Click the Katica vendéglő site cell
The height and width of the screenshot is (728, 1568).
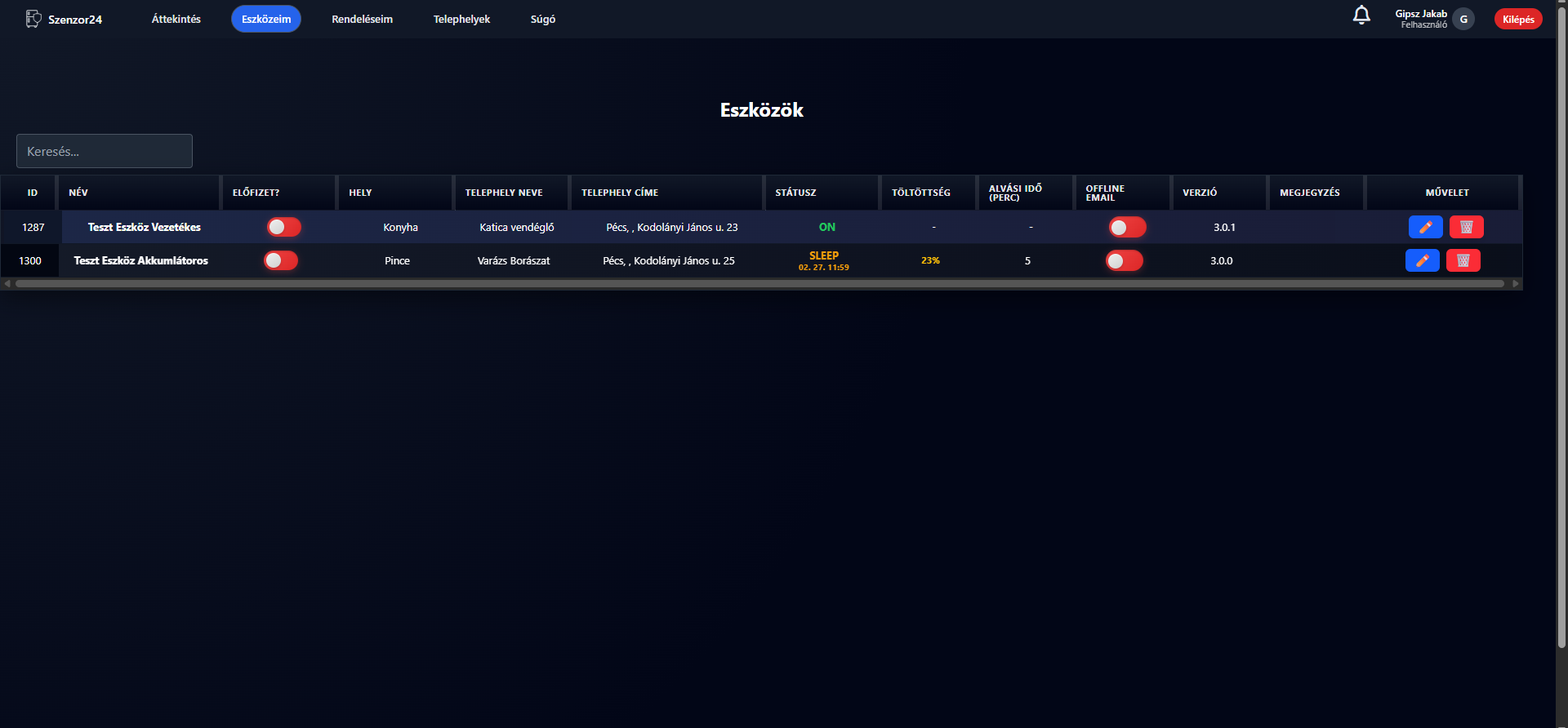517,227
